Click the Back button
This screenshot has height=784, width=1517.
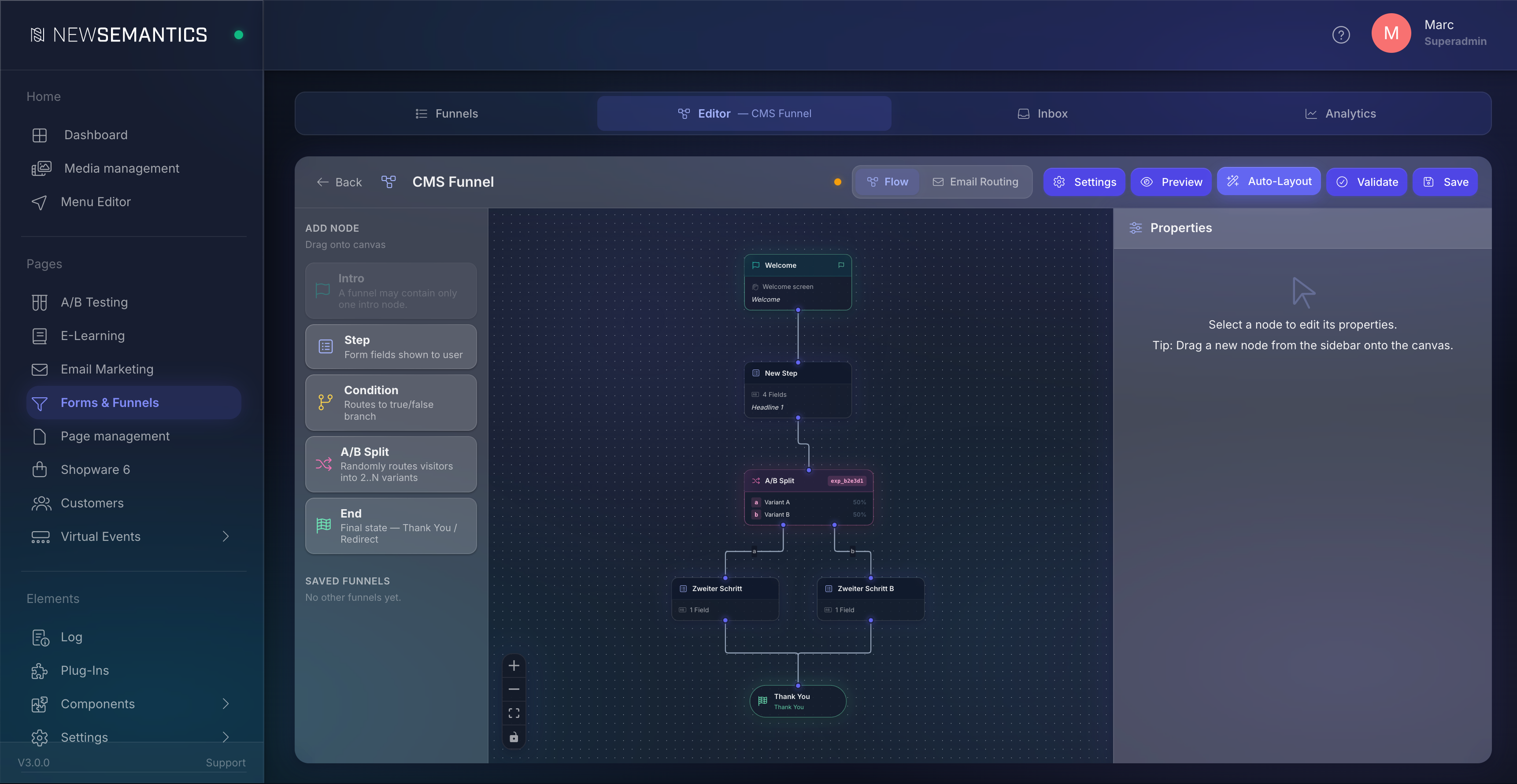point(339,183)
